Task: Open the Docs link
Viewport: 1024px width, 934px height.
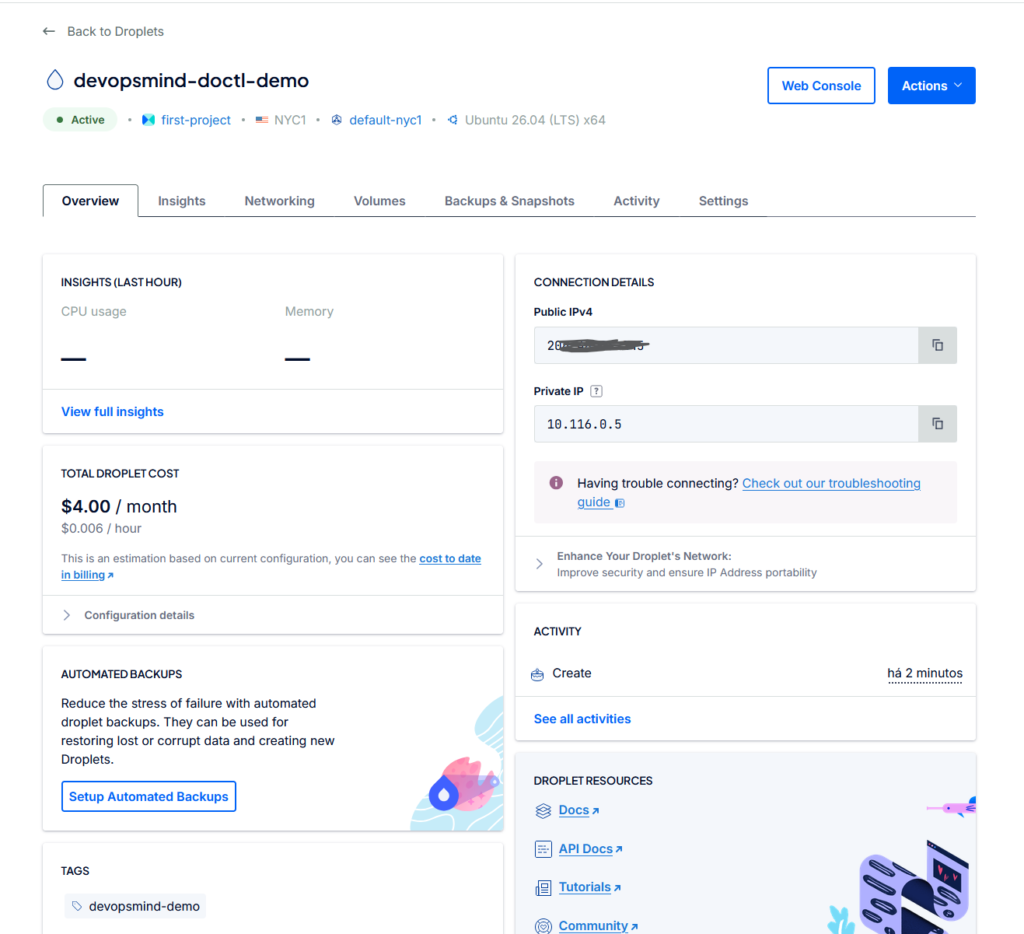Action: 579,810
